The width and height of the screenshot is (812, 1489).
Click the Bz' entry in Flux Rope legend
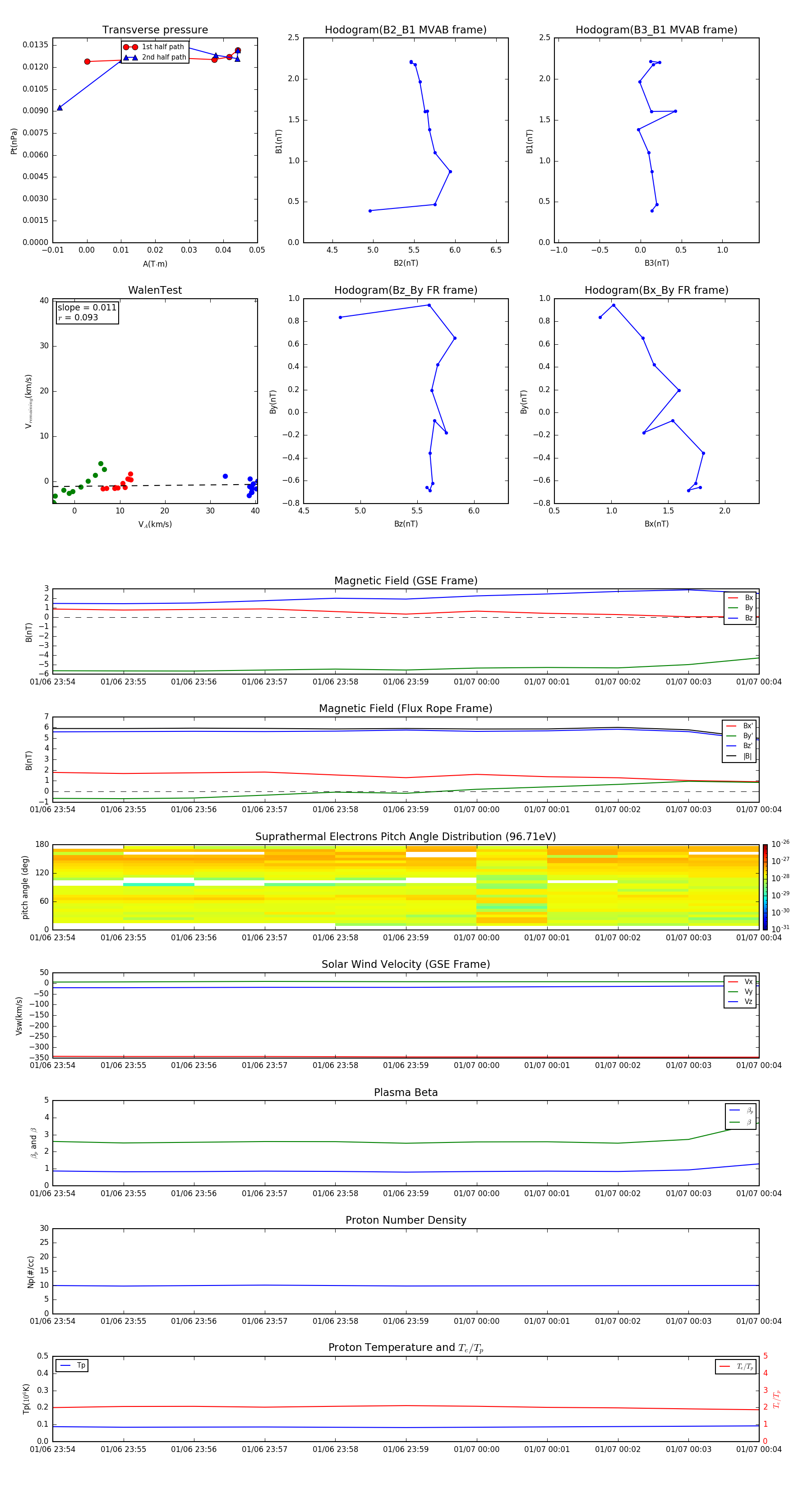pos(739,746)
